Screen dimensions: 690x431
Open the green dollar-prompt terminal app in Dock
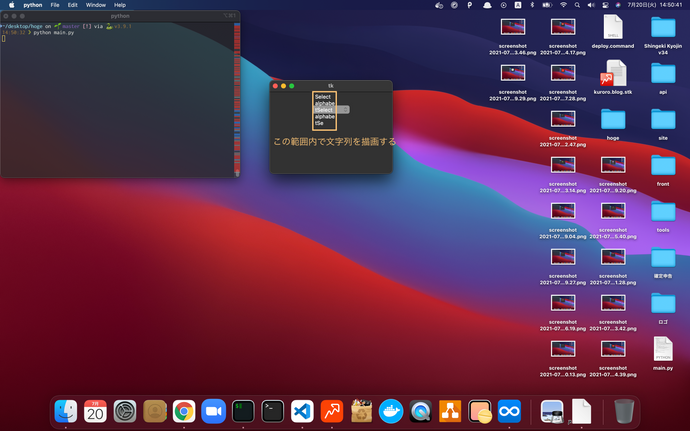click(243, 411)
